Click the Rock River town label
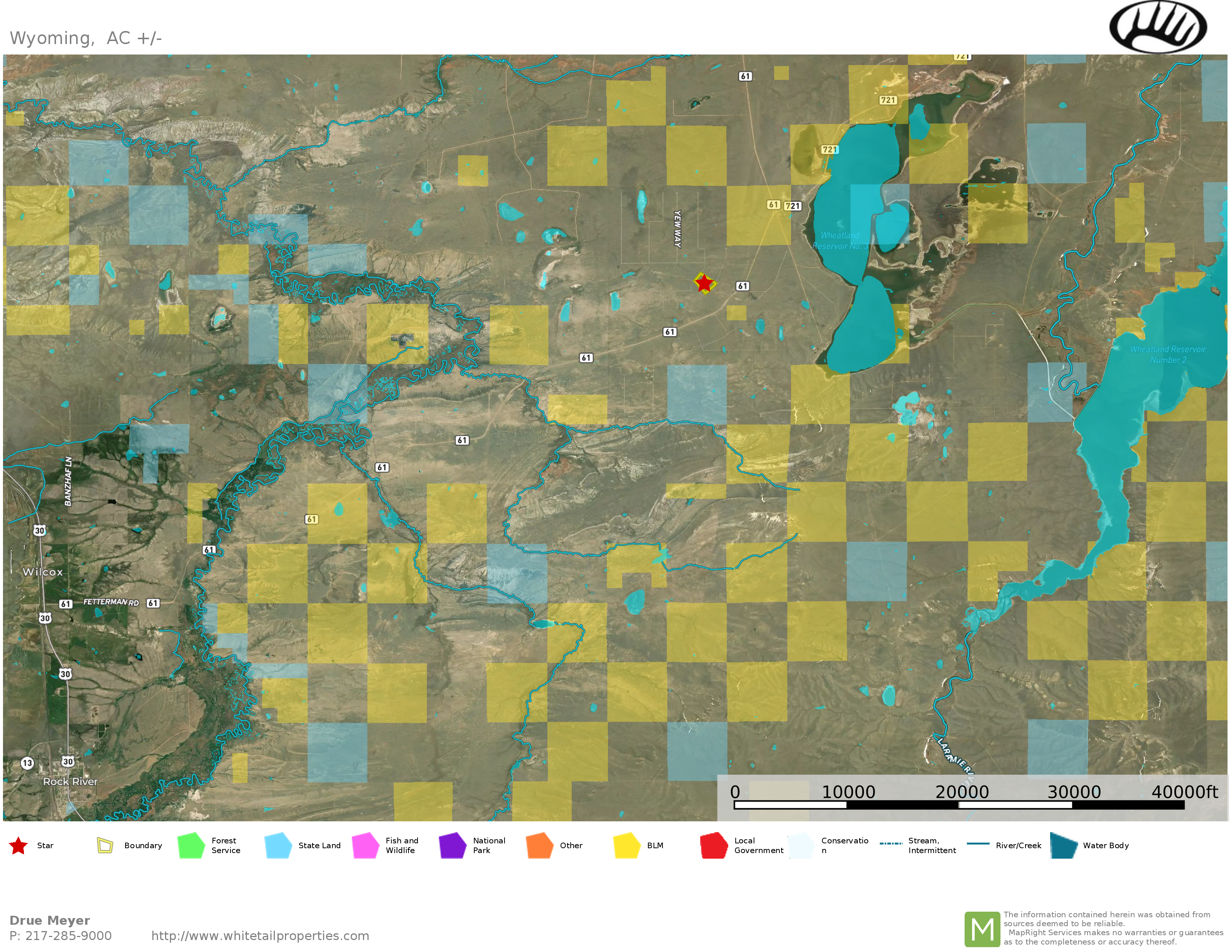Viewport: 1232px width, 952px height. pyautogui.click(x=71, y=782)
